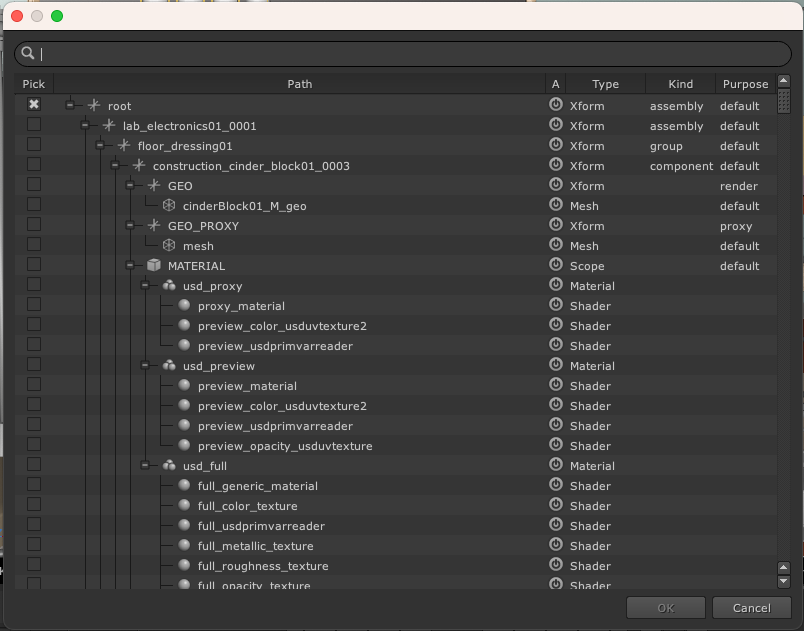Check the Pick box for floor_dressing01
The image size is (804, 631).
pyautogui.click(x=34, y=145)
